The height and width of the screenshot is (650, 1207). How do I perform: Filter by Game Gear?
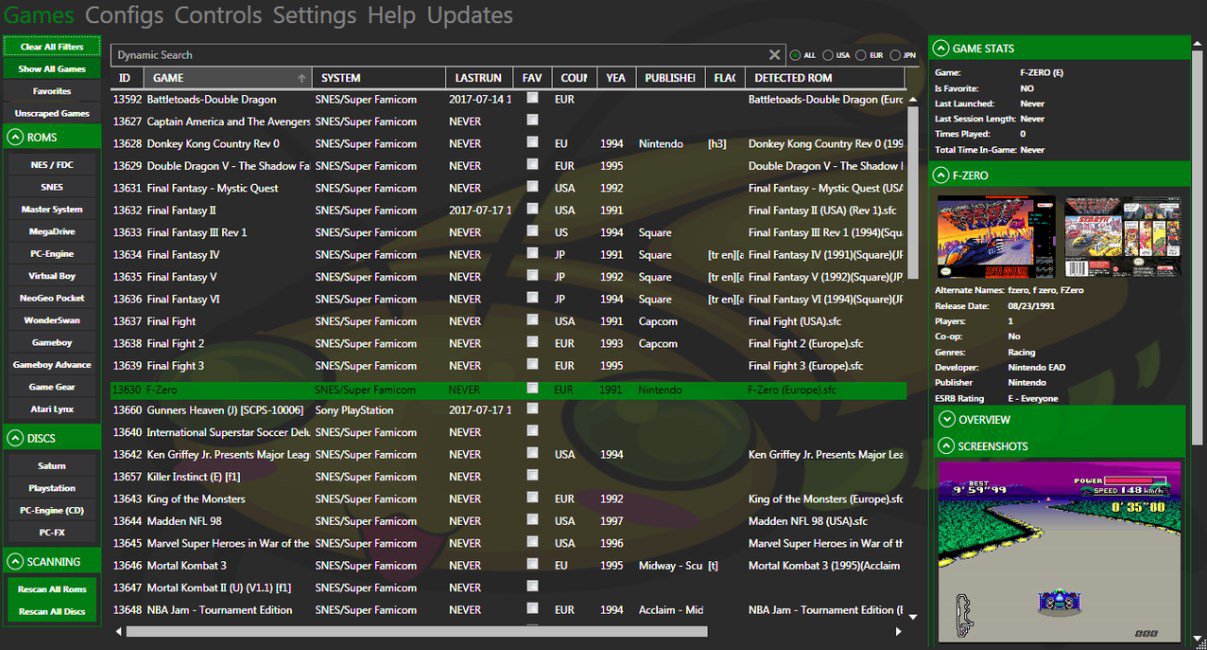tap(52, 387)
